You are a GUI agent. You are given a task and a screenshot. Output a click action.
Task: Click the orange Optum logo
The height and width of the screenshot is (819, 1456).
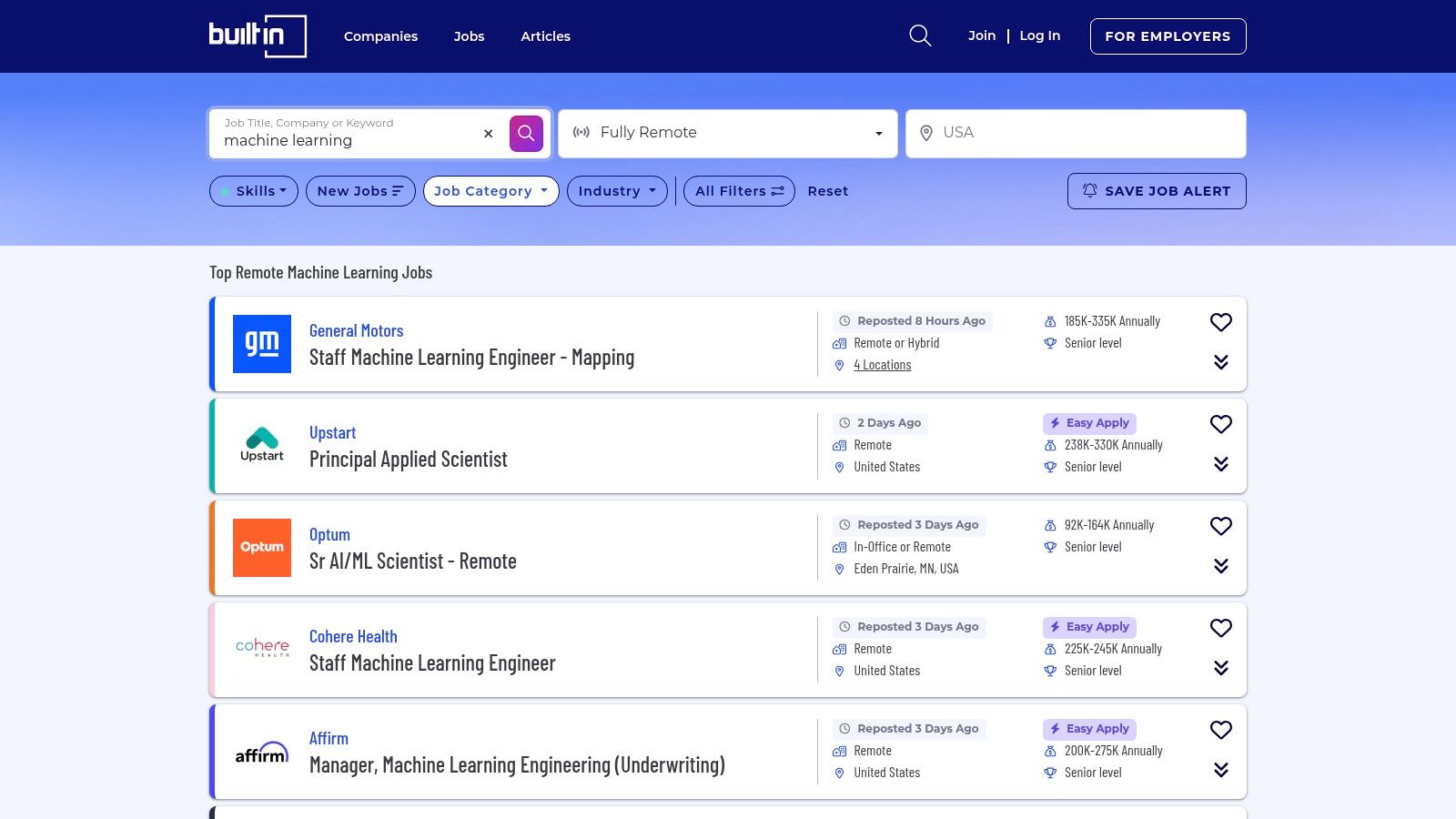point(262,548)
